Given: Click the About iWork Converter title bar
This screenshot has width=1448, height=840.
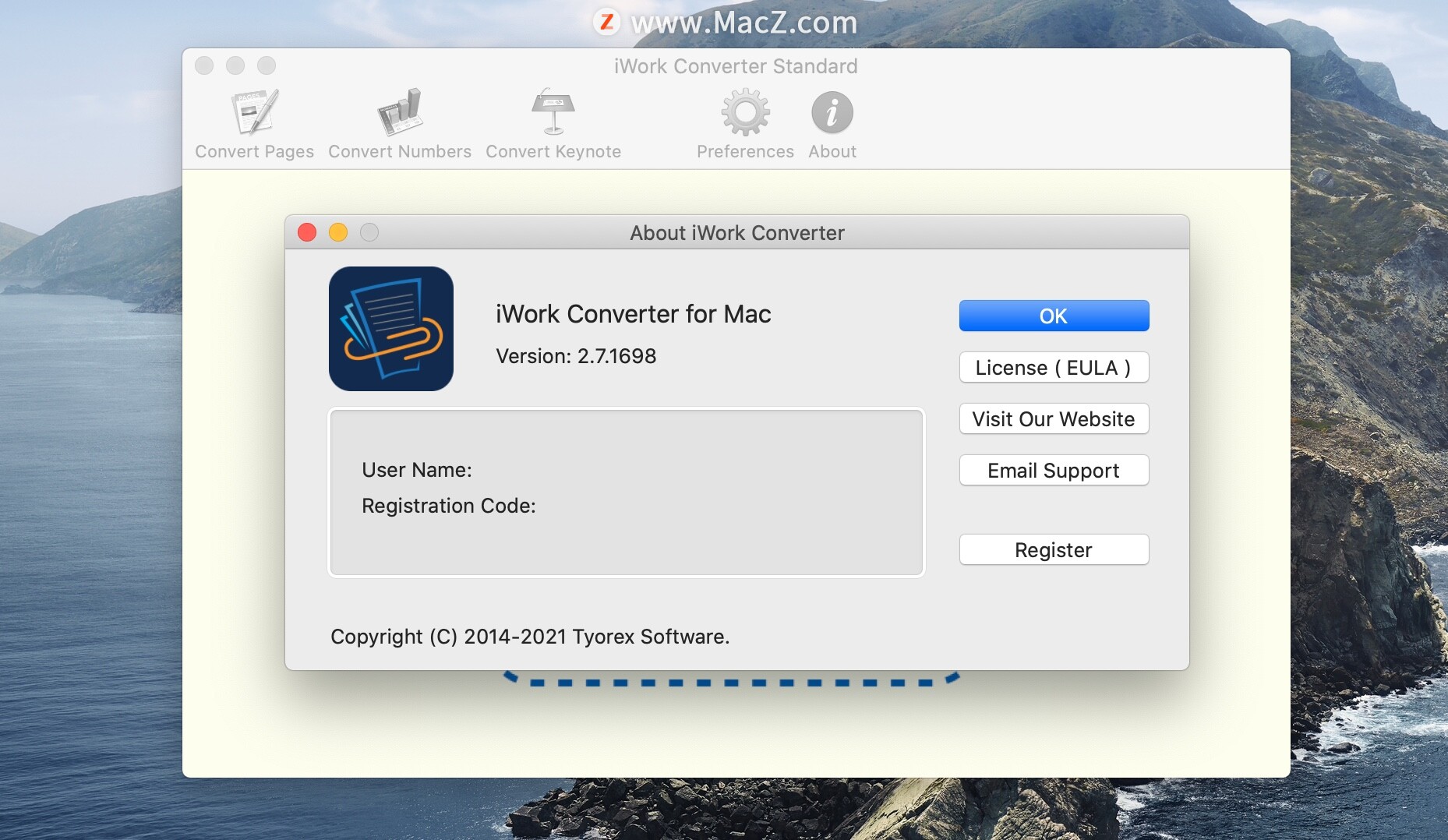Looking at the screenshot, I should pyautogui.click(x=737, y=232).
